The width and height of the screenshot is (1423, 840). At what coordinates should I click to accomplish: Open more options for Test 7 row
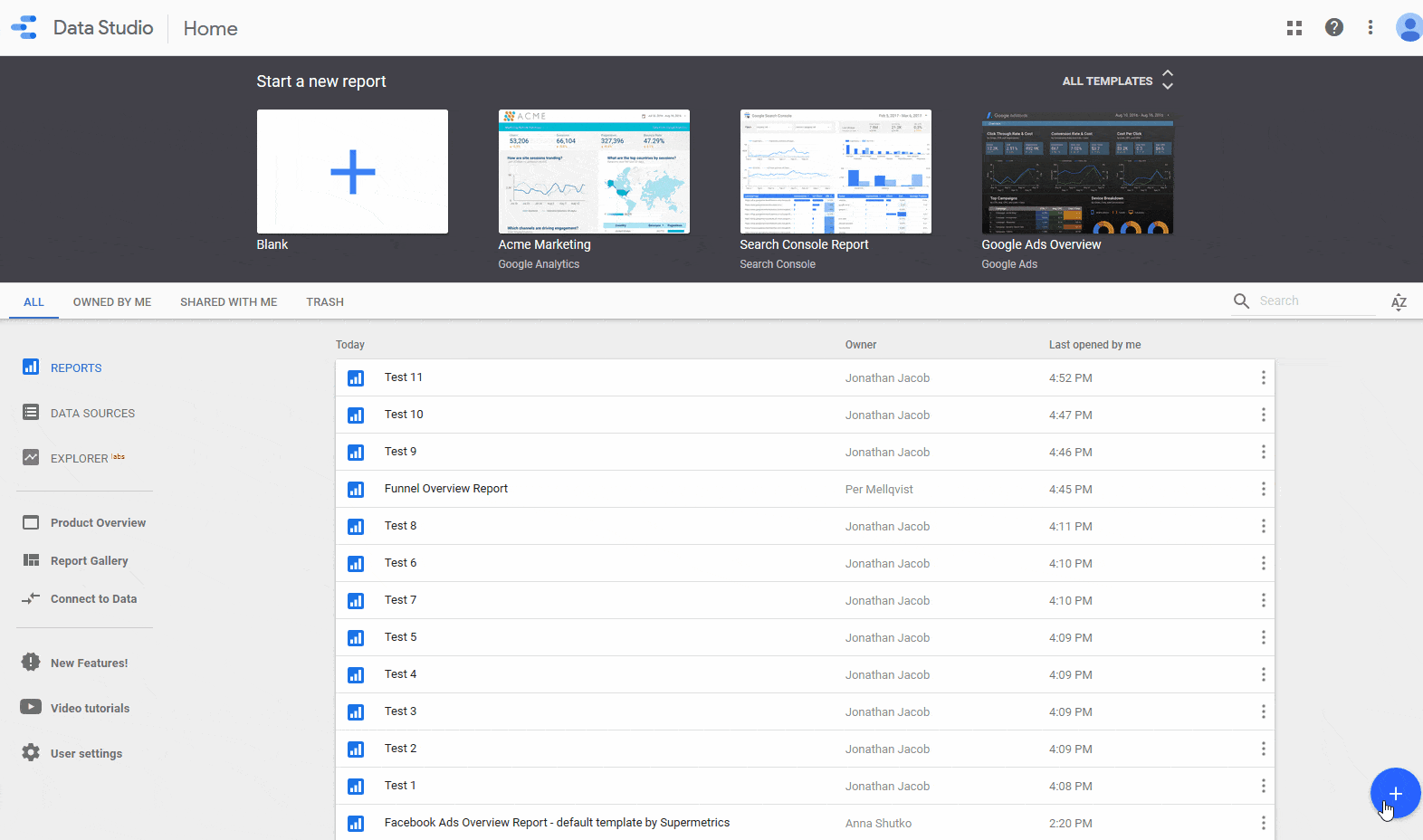[1263, 600]
